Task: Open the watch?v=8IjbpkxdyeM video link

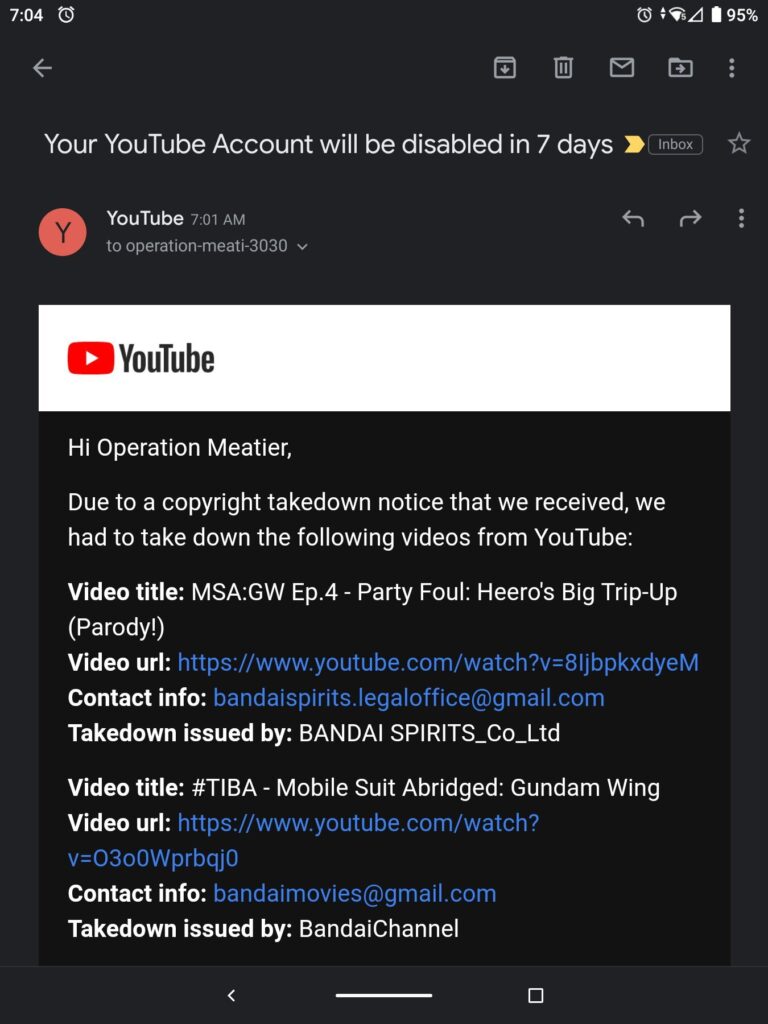Action: point(438,662)
